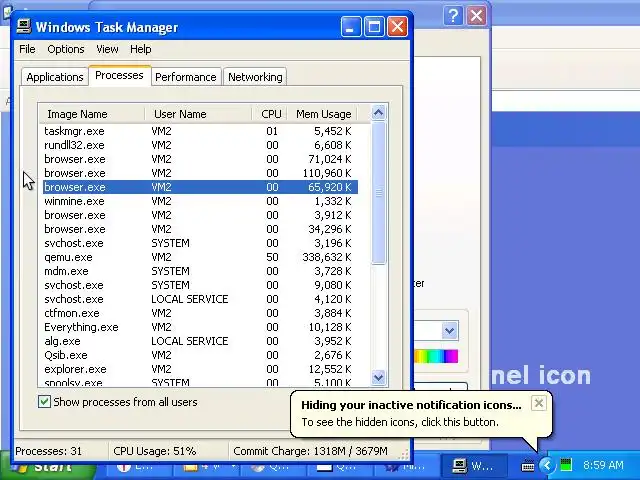Sort processes by the CPU column header
This screenshot has width=640, height=480.
click(269, 114)
